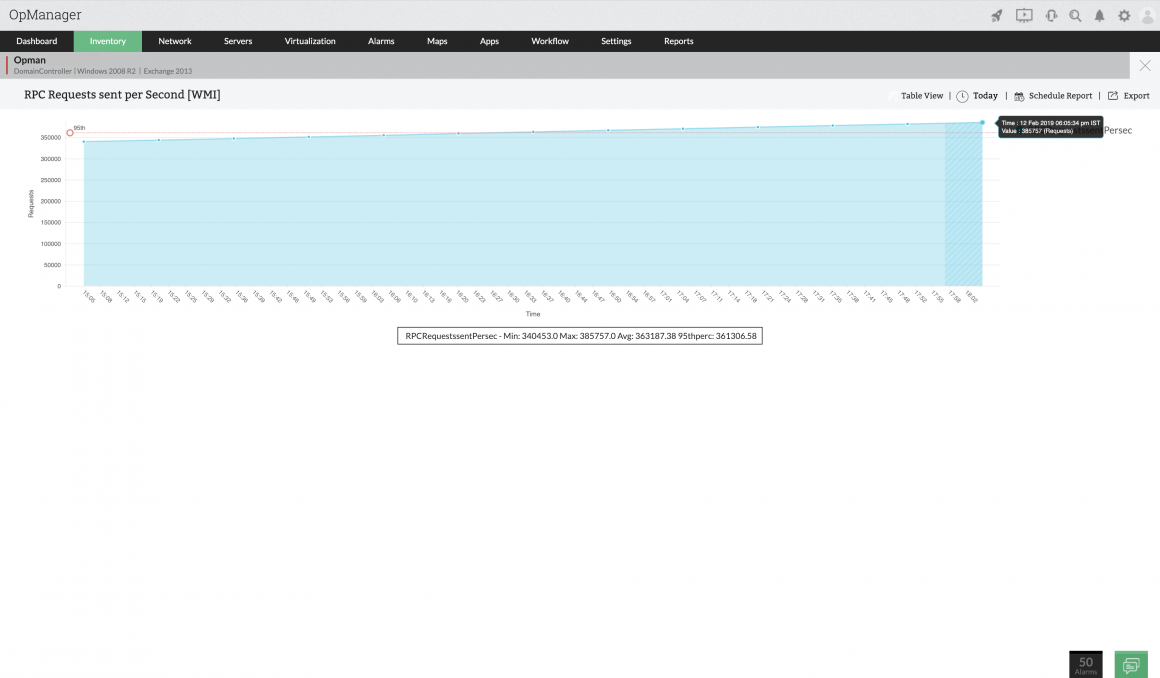Open the Virtualization menu
This screenshot has height=678, width=1160.
310,41
